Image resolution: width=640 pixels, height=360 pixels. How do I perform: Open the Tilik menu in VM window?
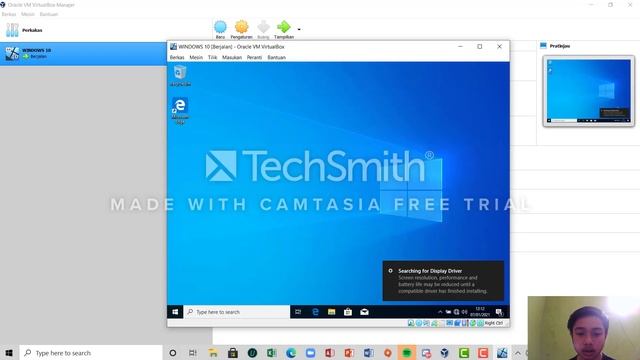coord(213,58)
